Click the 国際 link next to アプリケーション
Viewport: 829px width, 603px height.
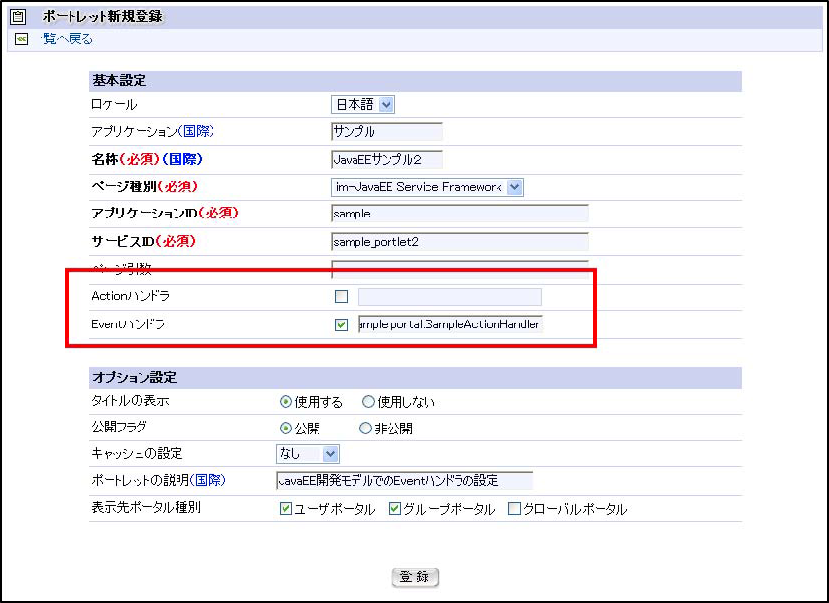point(196,131)
